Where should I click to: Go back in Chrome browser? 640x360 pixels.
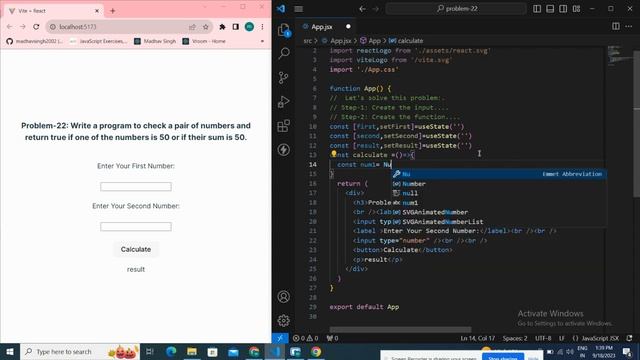click(x=10, y=27)
